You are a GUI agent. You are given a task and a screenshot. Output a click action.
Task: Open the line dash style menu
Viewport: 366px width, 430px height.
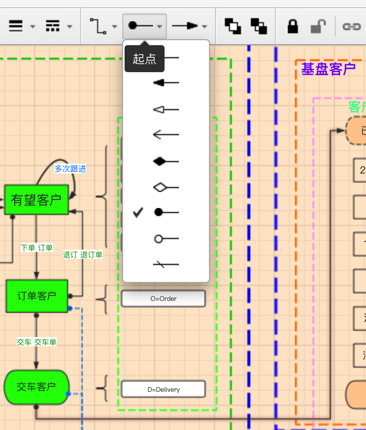(x=53, y=26)
